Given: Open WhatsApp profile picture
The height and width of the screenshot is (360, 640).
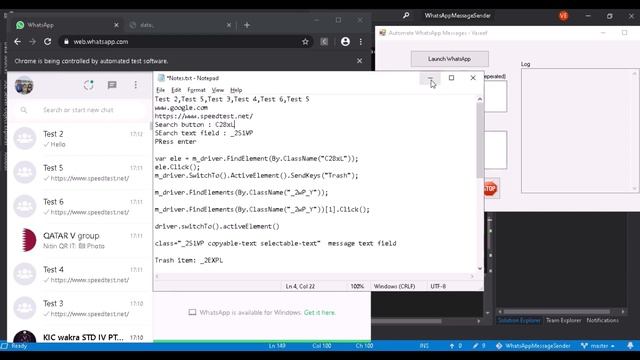Looking at the screenshot, I should point(24,85).
